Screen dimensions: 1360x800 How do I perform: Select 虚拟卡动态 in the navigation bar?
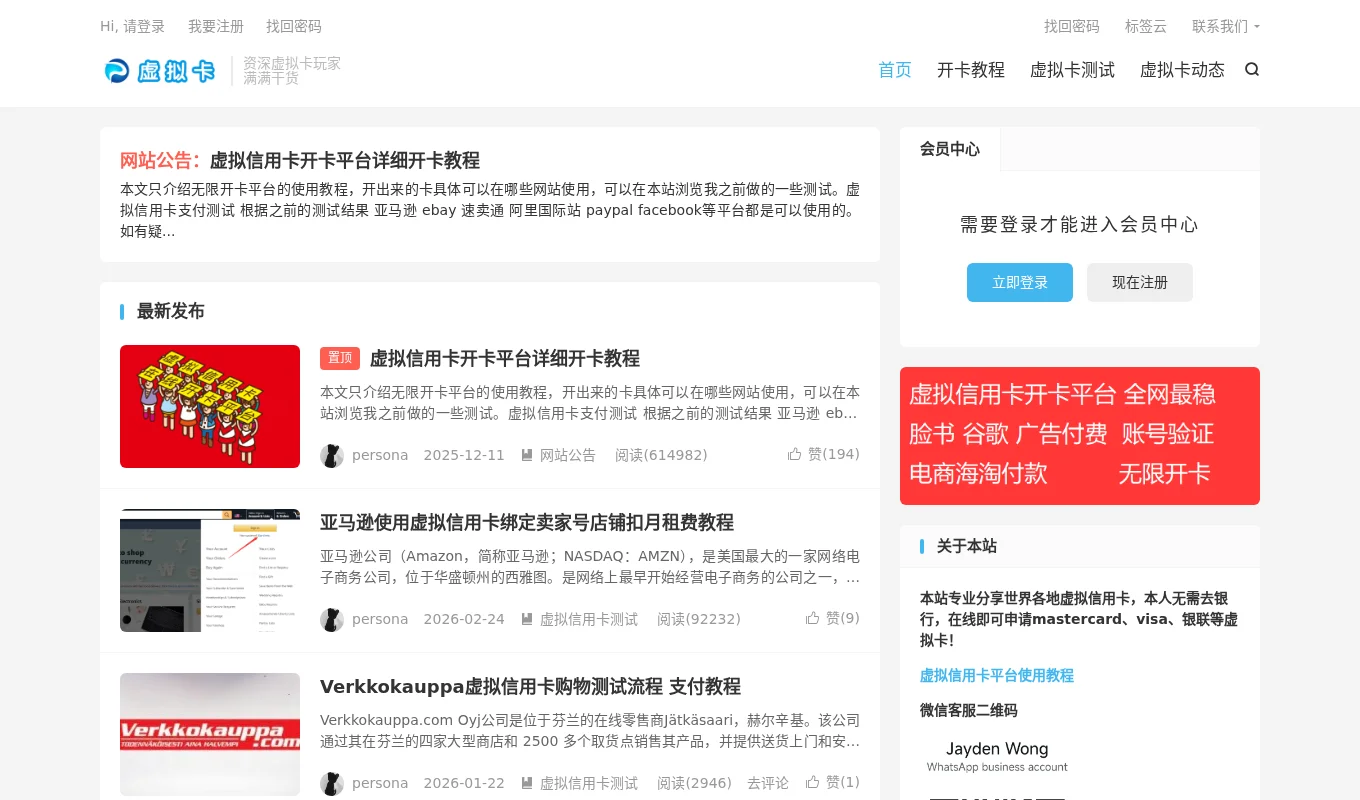pos(1182,70)
